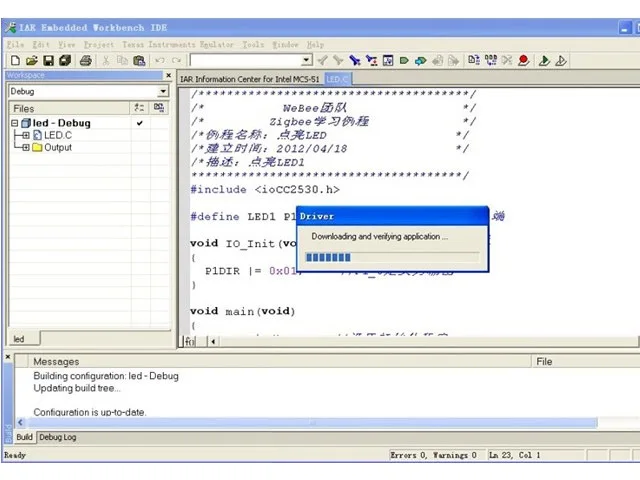Click the Messages column header
Image resolution: width=640 pixels, height=480 pixels.
tap(280, 362)
